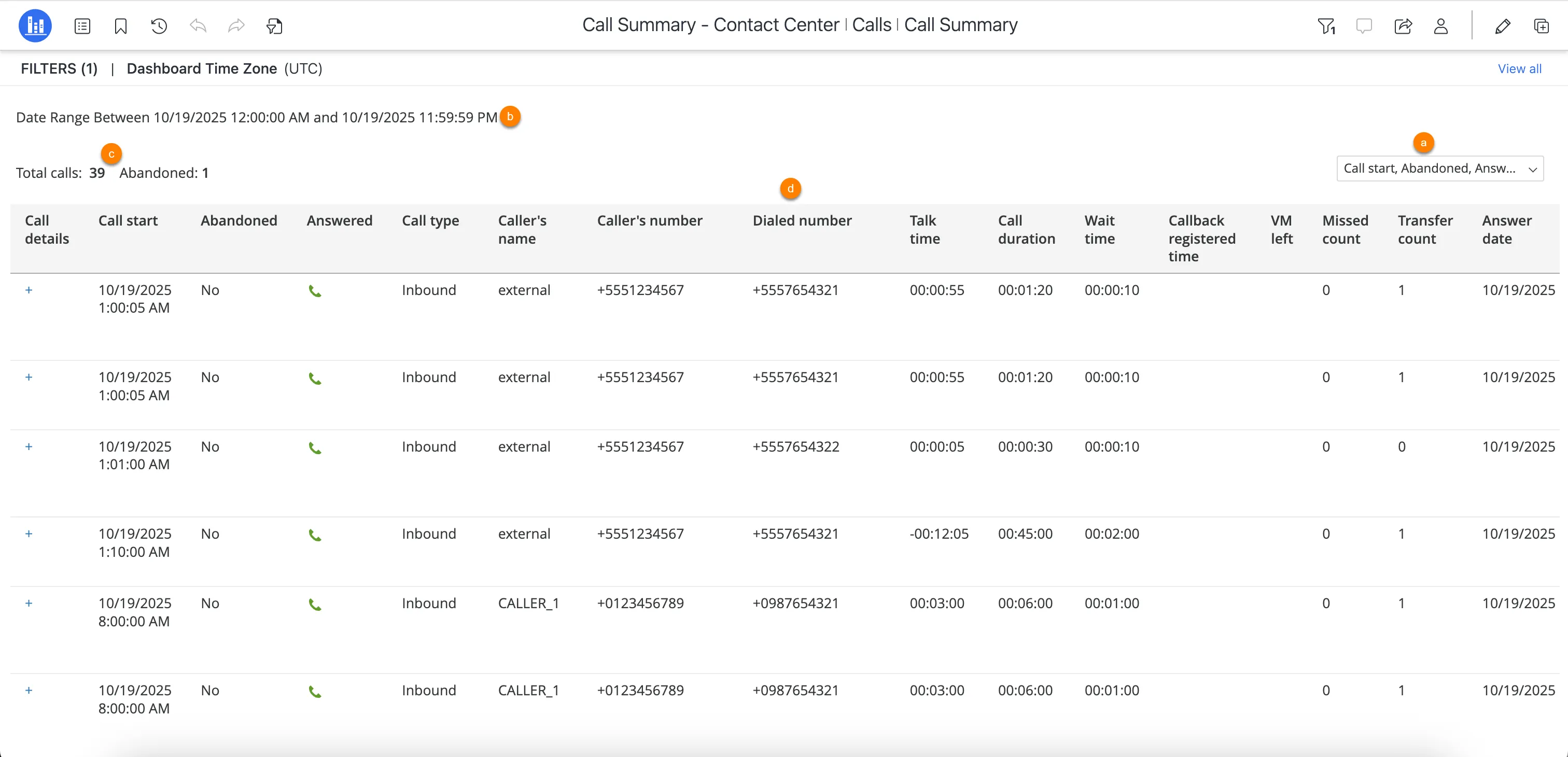Click the bookmark icon in the toolbar

120,26
